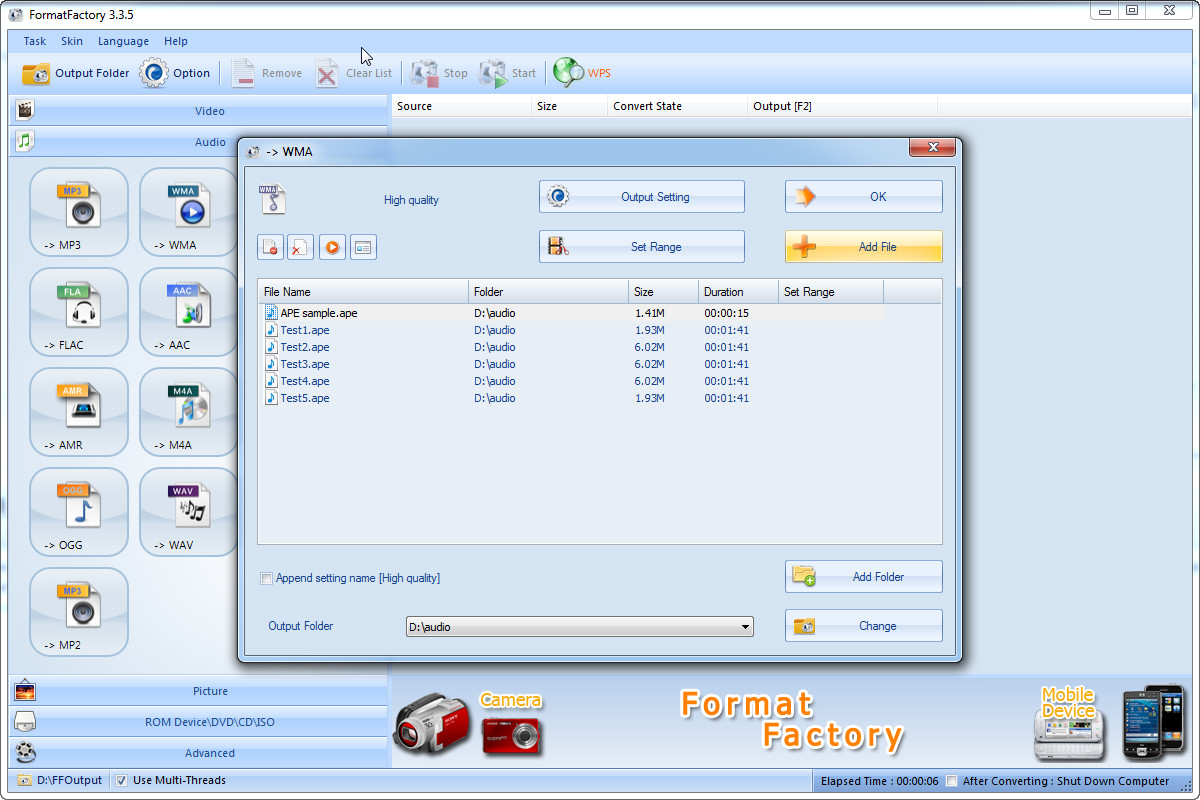The image size is (1200, 800).
Task: Select the MP2 conversion icon
Action: coord(79,612)
